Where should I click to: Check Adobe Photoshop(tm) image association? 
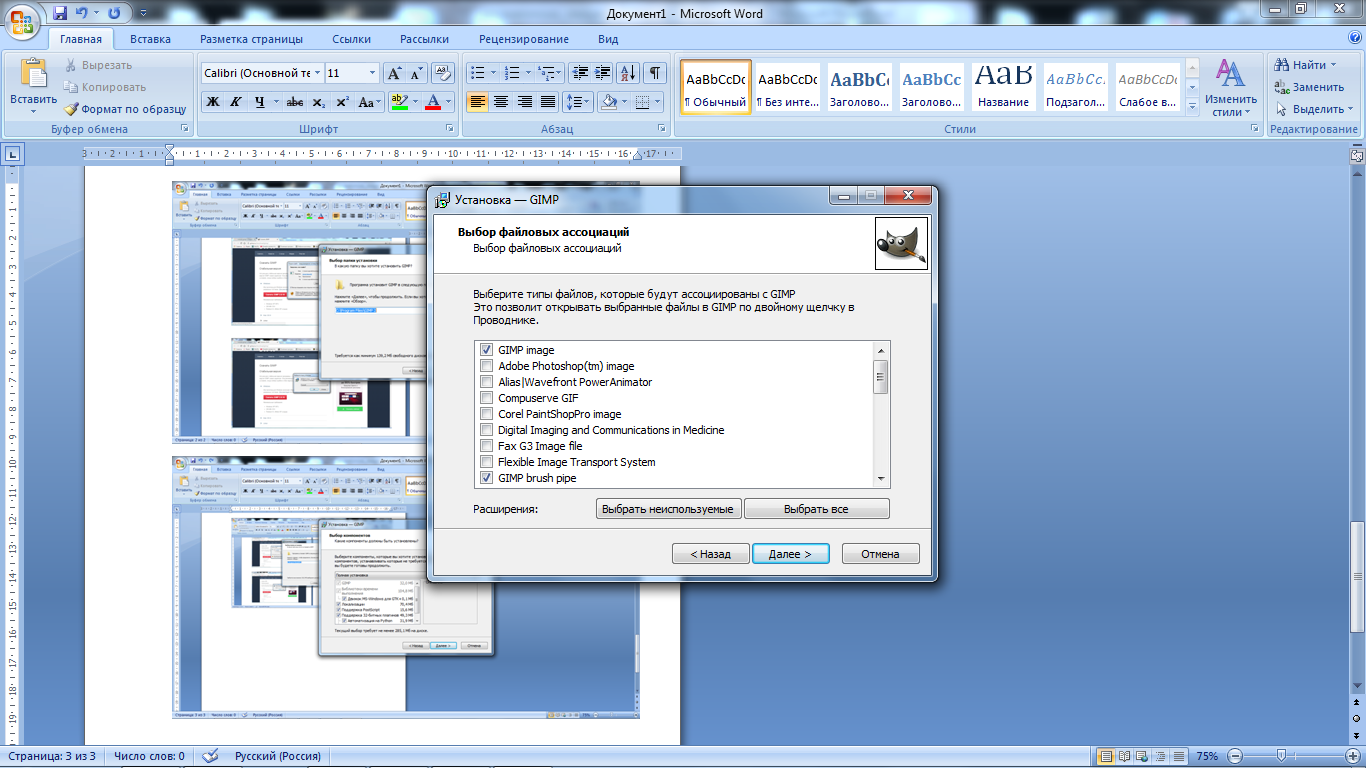pos(487,366)
